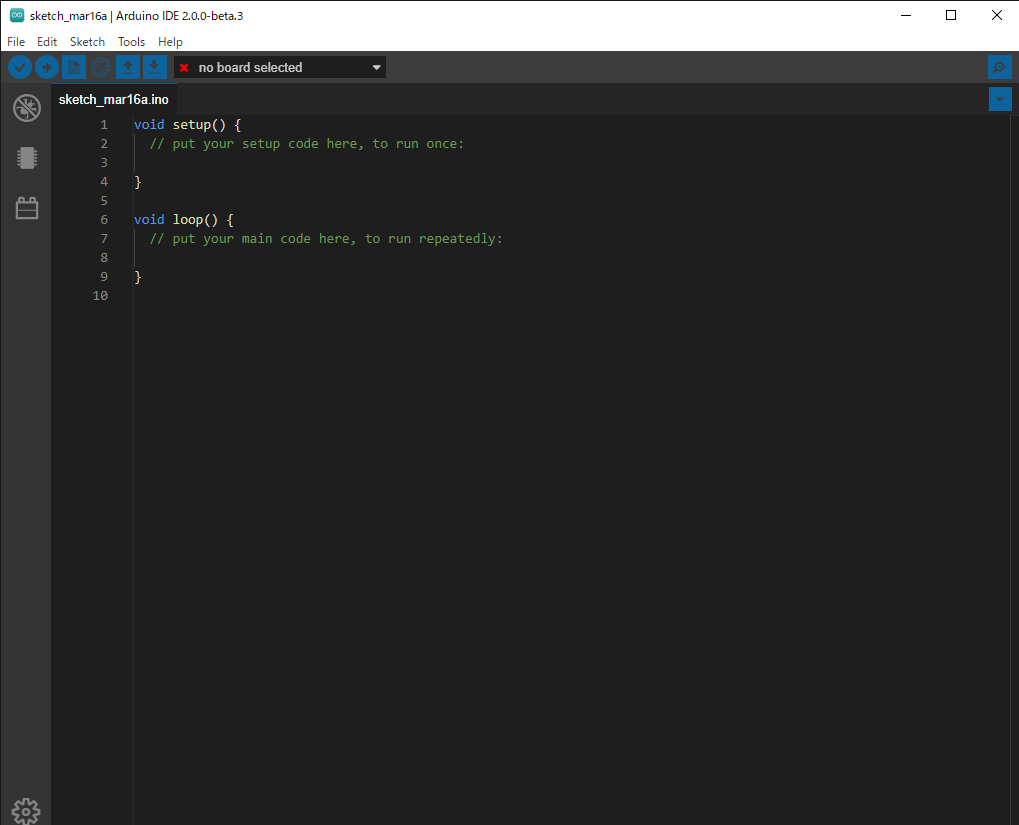Click the Open sketch up-arrow icon
This screenshot has width=1019, height=825.
(128, 67)
